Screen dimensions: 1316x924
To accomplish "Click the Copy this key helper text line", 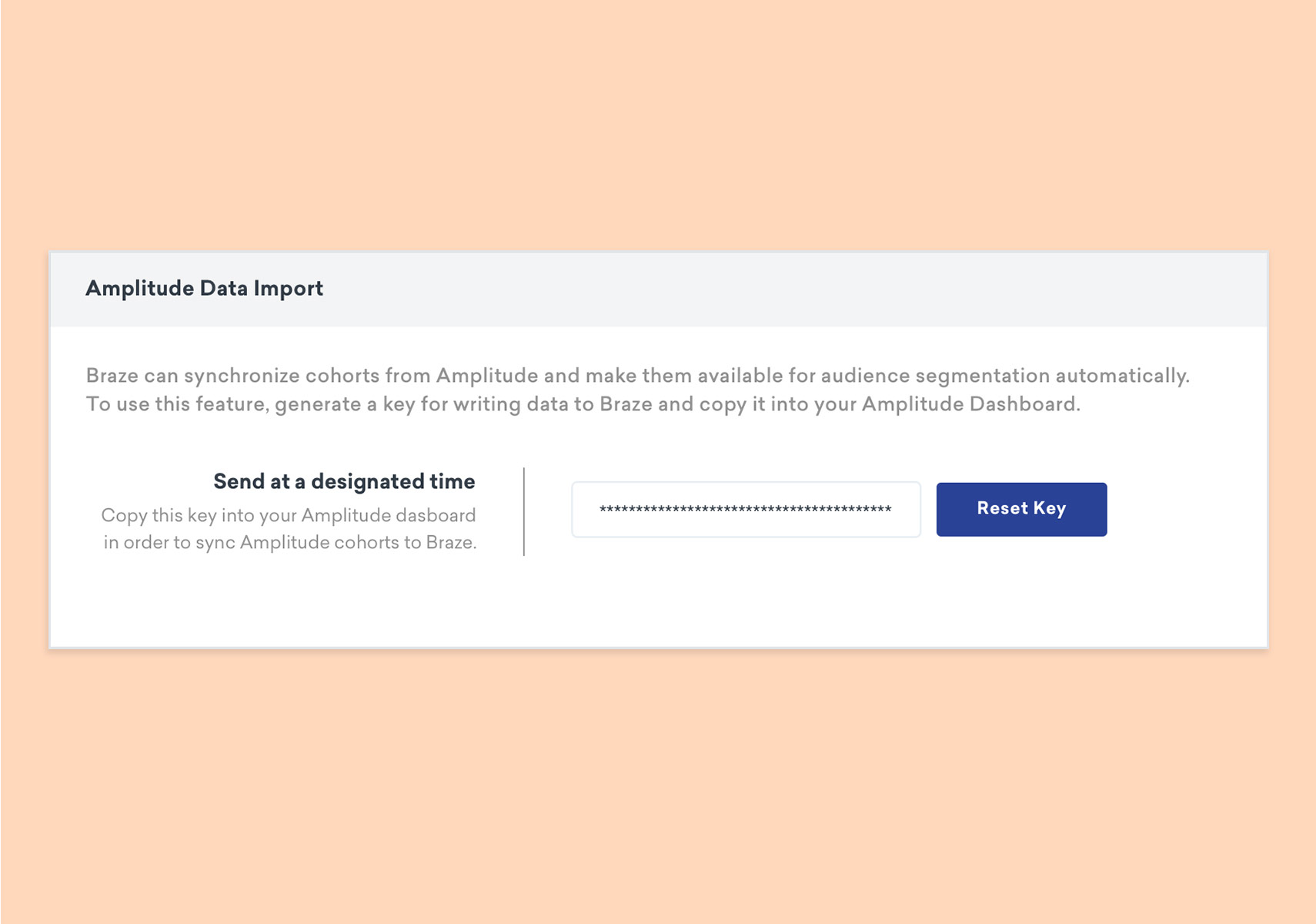I will (288, 515).
